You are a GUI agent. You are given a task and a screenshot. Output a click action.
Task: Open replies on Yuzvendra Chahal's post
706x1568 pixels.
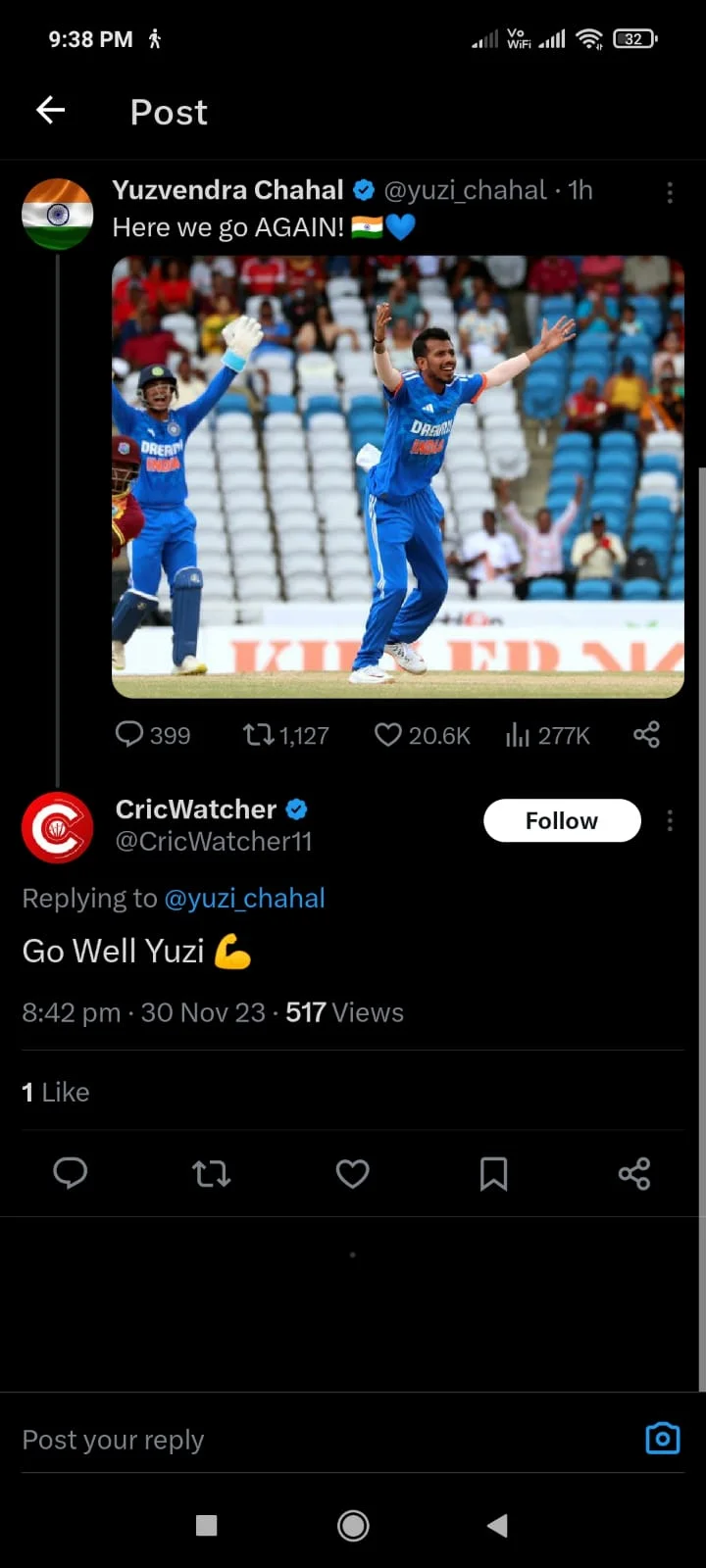(130, 734)
